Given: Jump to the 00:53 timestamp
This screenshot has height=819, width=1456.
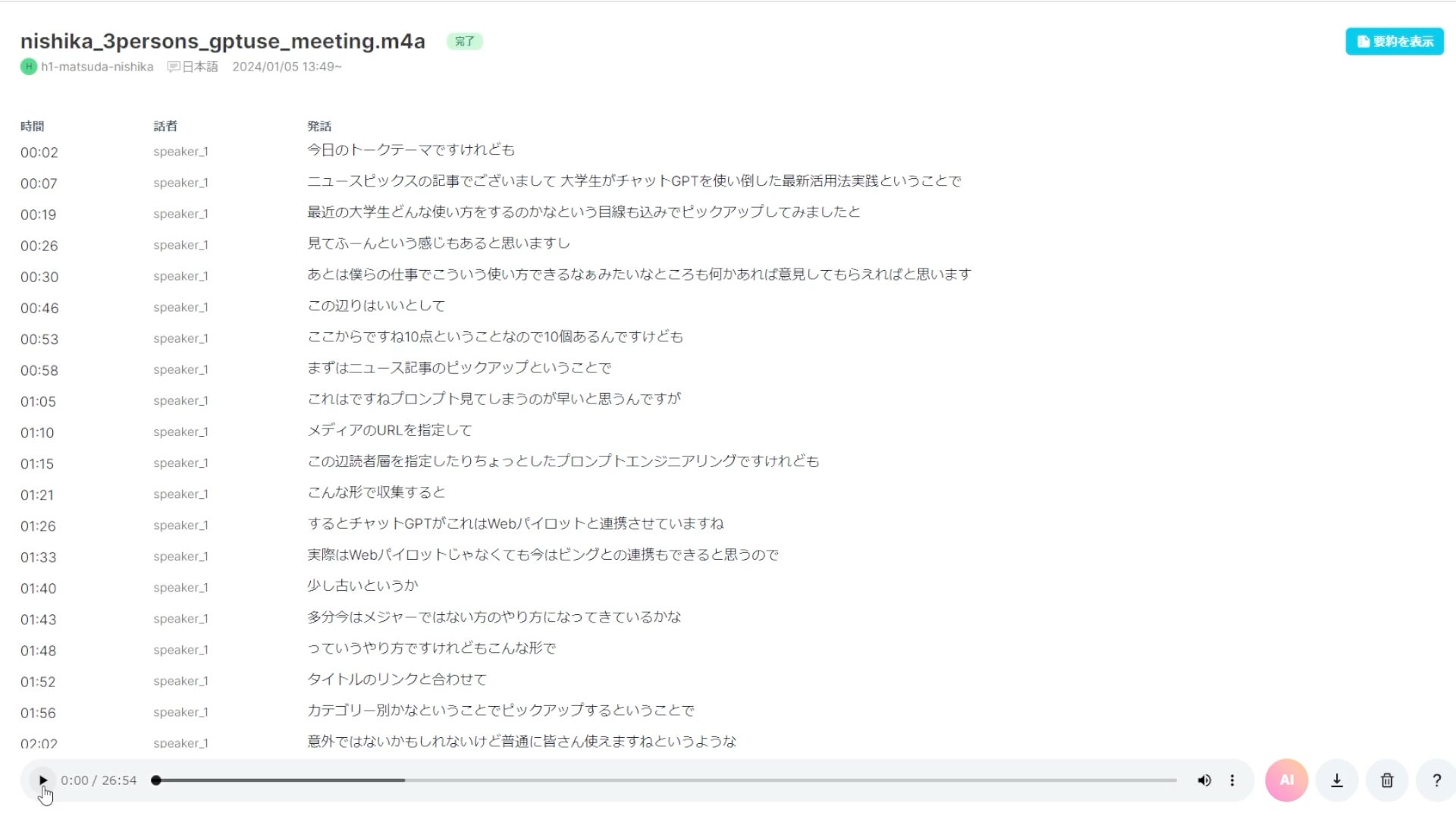Looking at the screenshot, I should coord(39,340).
